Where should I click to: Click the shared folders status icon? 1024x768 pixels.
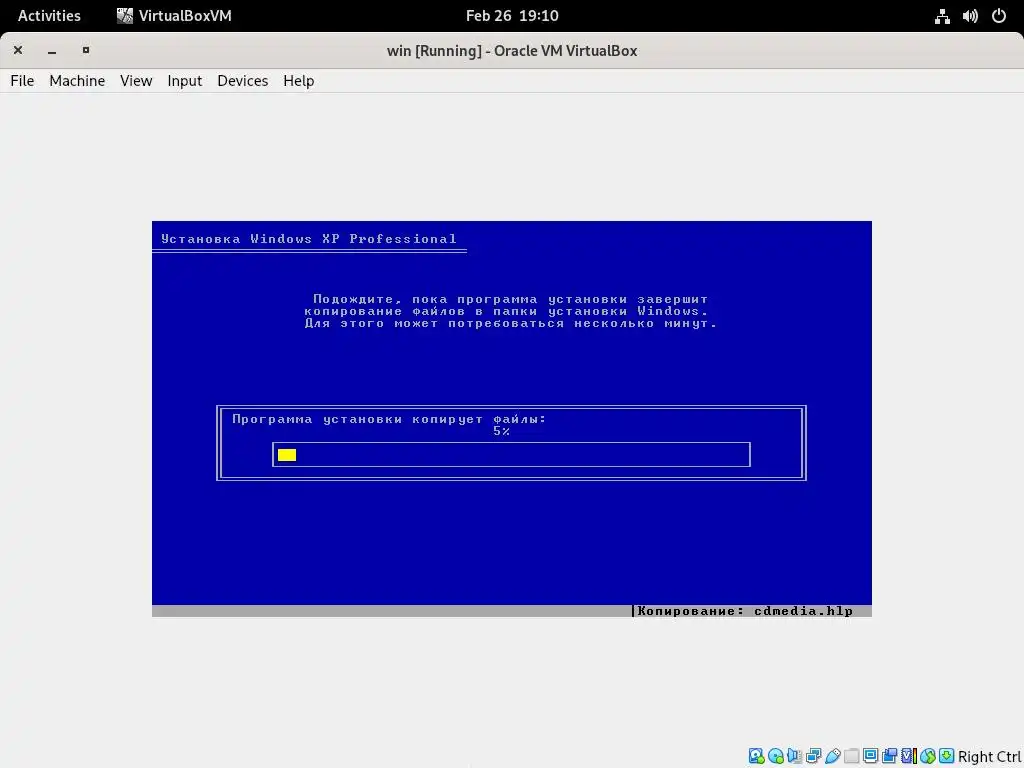click(x=851, y=756)
